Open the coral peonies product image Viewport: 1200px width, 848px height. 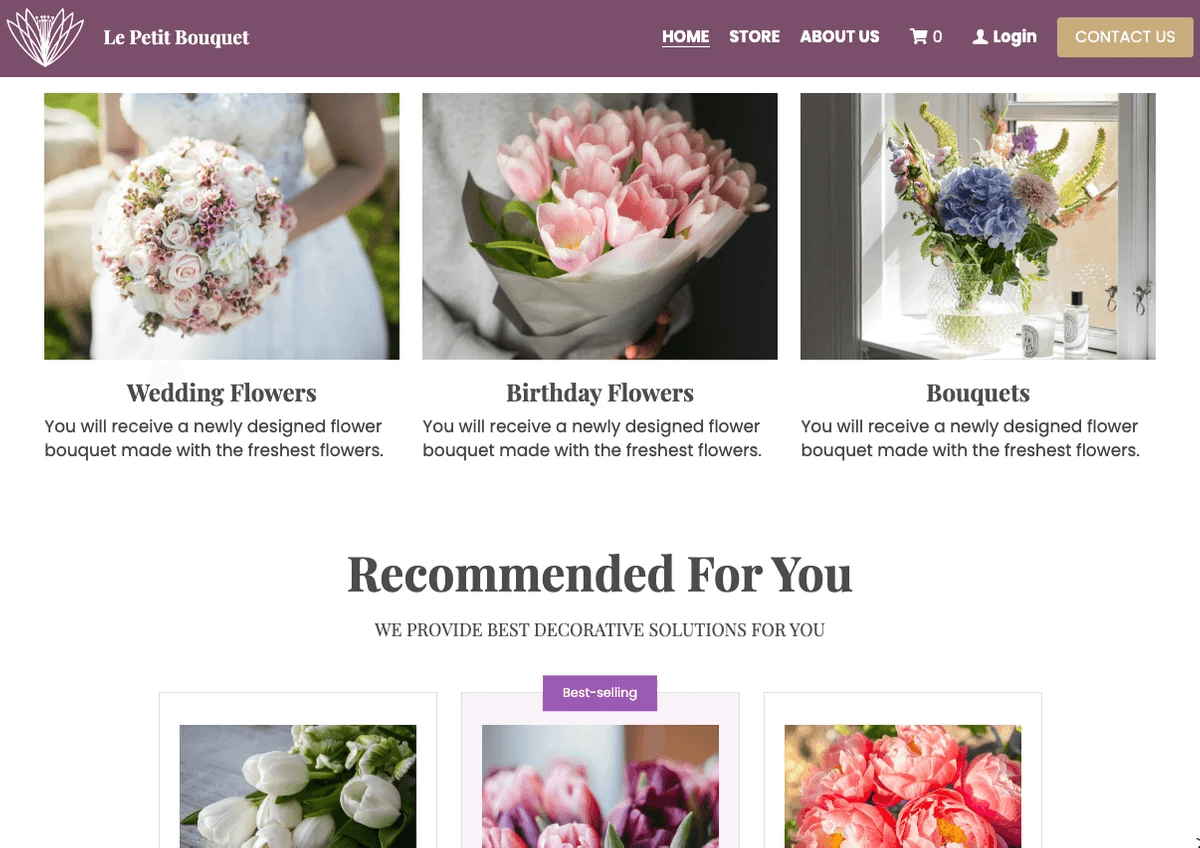click(903, 786)
